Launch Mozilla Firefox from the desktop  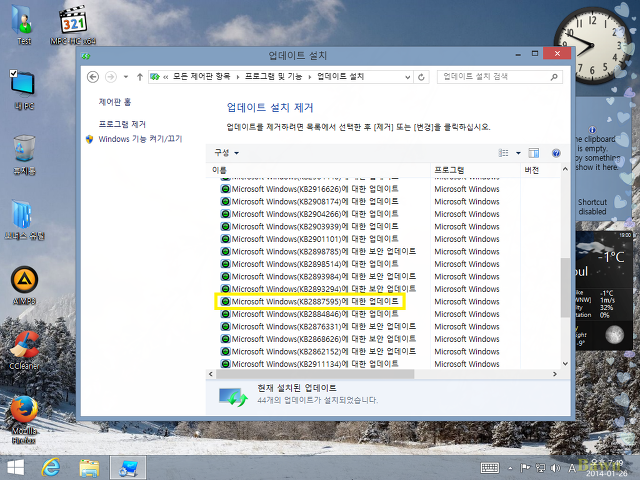[x=24, y=420]
